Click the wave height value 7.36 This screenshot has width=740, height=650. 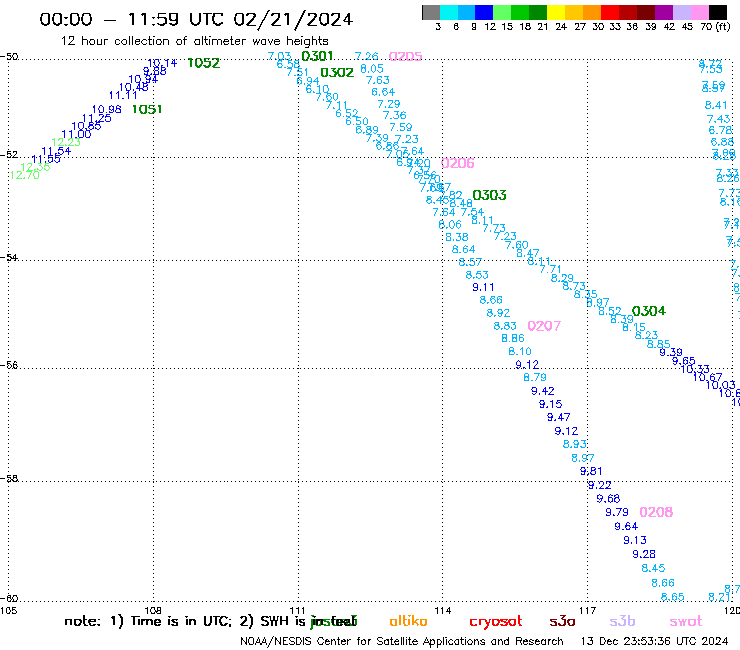click(x=395, y=115)
